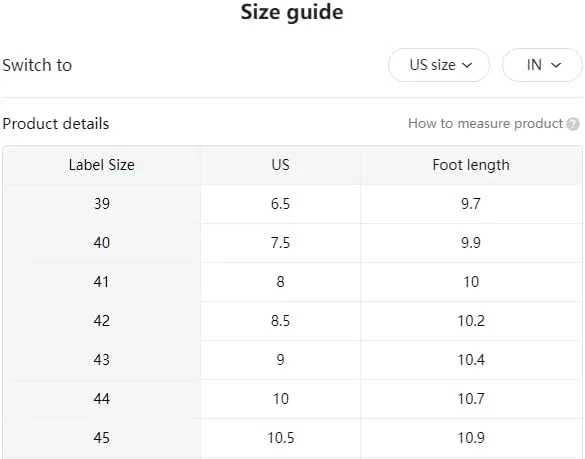The height and width of the screenshot is (459, 585).
Task: Open How to measure product link
Action: point(485,124)
